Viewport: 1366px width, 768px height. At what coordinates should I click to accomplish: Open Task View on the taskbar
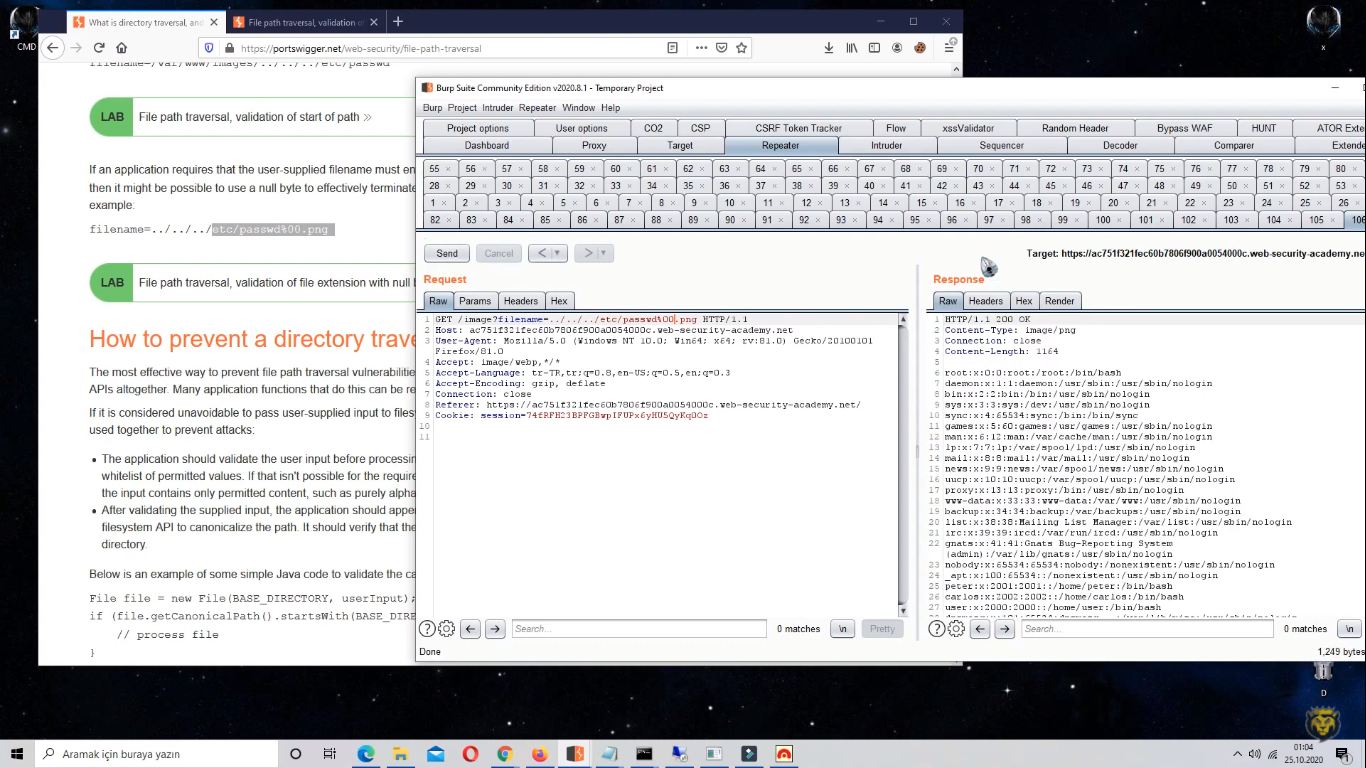click(x=329, y=753)
